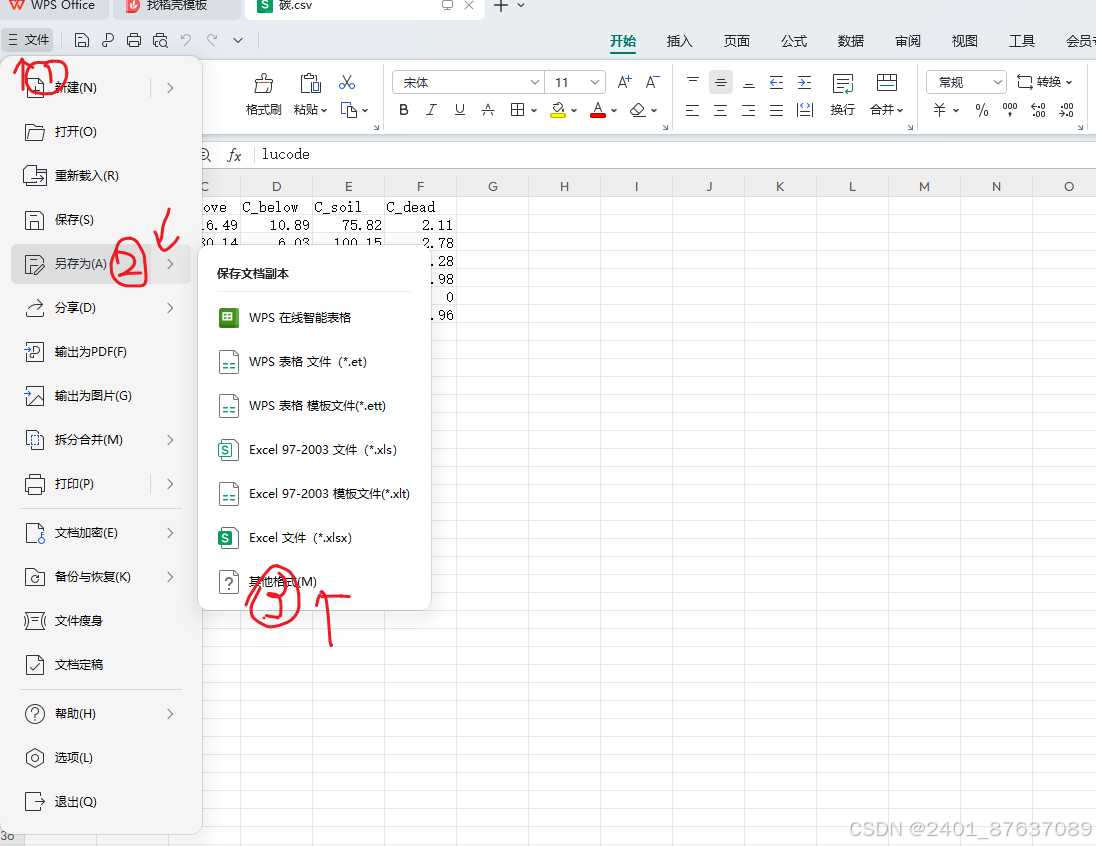The image size is (1096, 846).
Task: Click the decrease font size icon
Action: tap(651, 83)
